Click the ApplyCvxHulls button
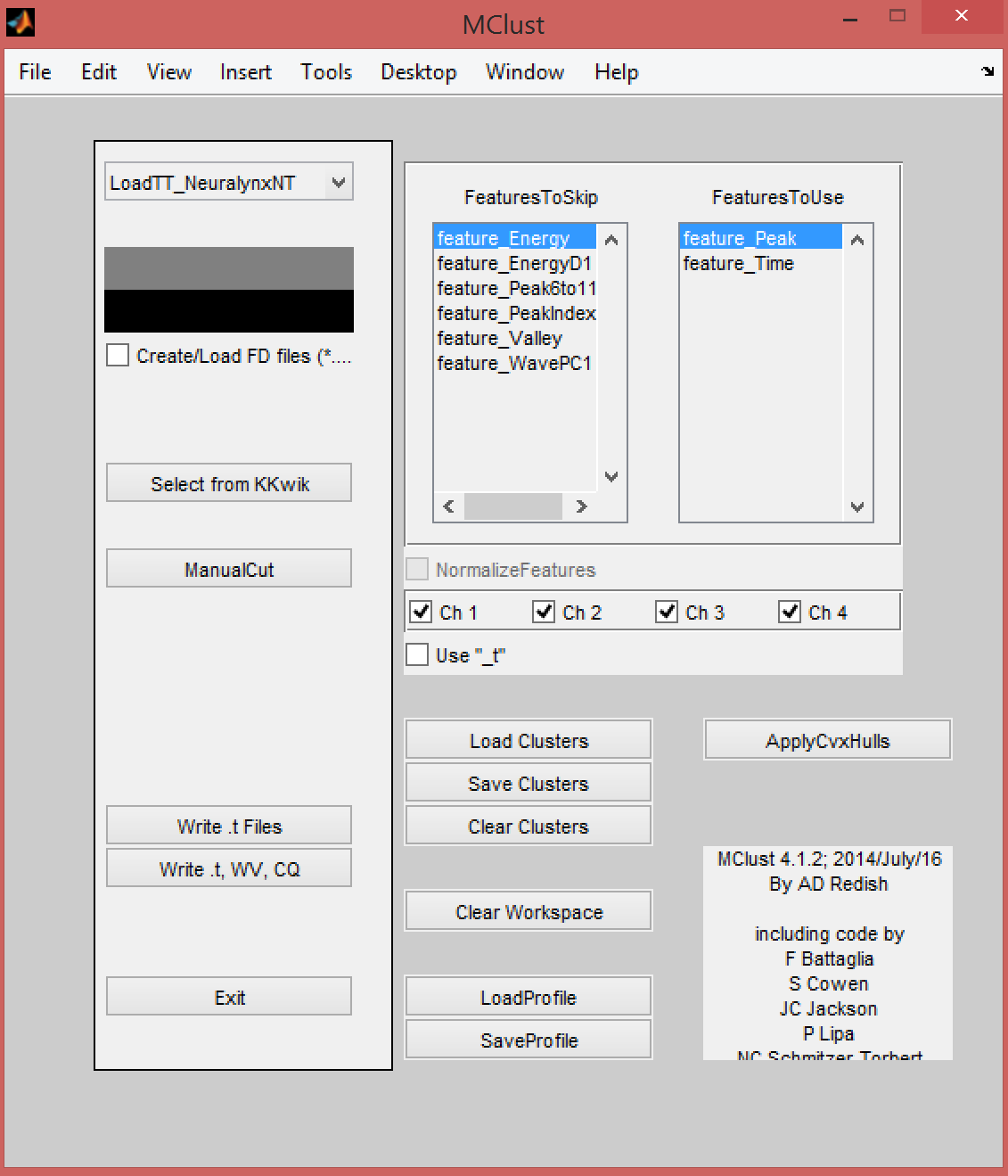The width and height of the screenshot is (1008, 1176). coord(827,740)
